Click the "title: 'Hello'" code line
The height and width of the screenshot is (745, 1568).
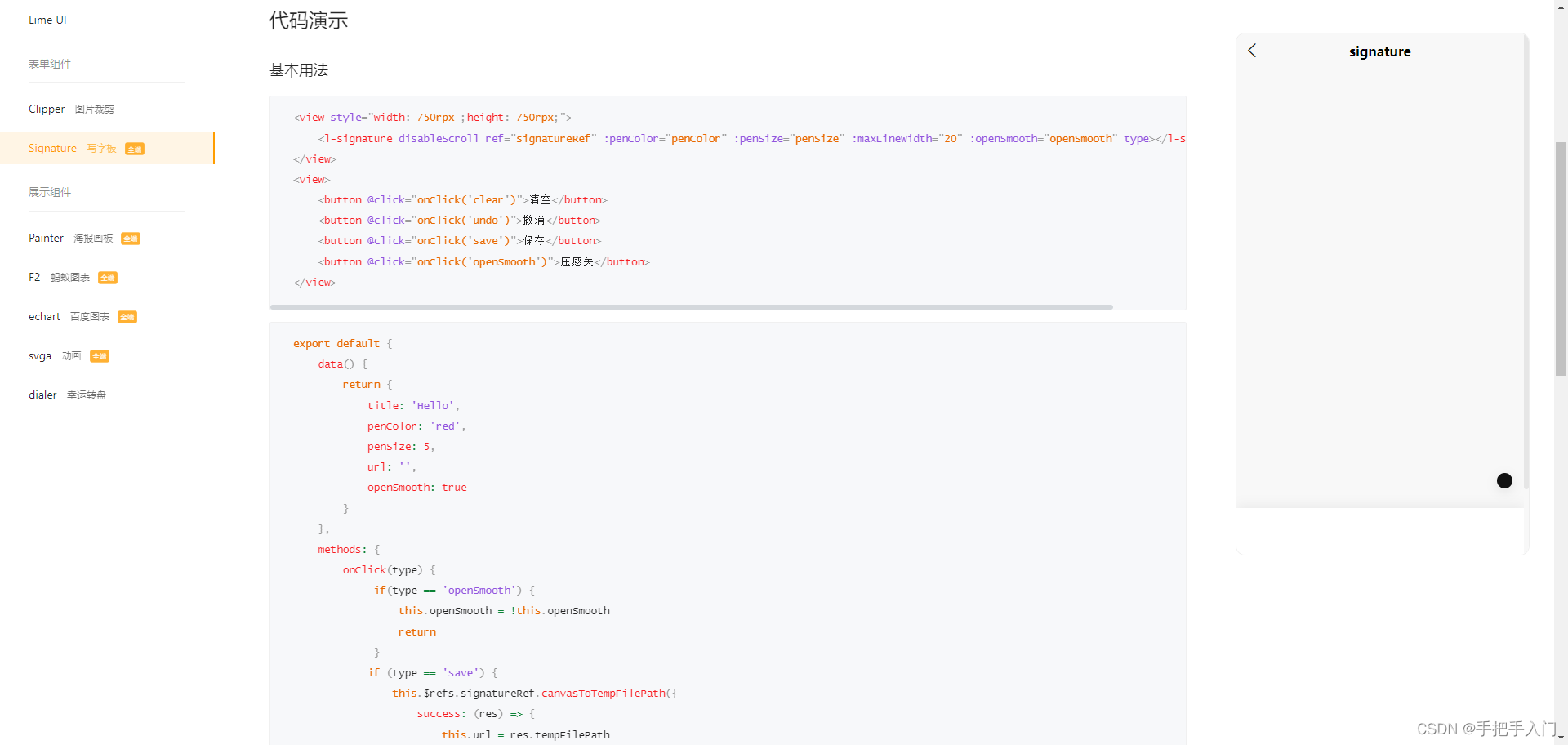tap(413, 405)
